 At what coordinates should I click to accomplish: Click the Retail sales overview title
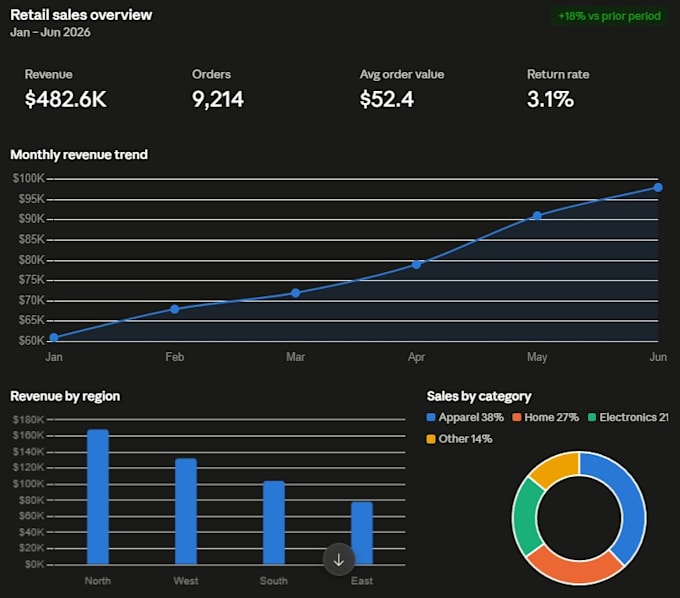[81, 15]
